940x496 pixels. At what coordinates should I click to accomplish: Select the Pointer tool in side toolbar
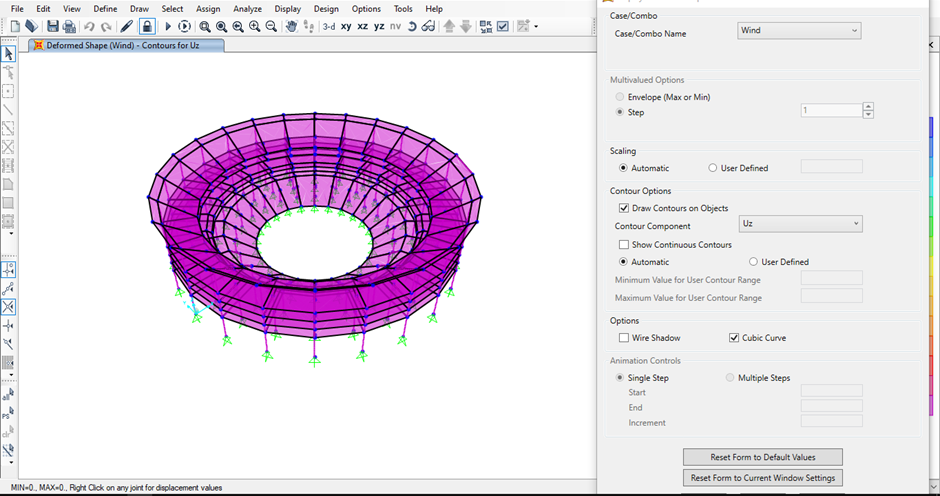pyautogui.click(x=8, y=53)
